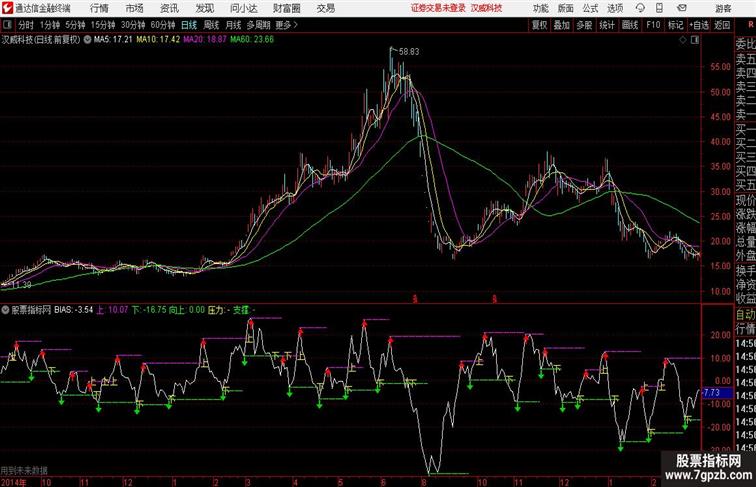Open the mail envelope icon

click(681, 8)
